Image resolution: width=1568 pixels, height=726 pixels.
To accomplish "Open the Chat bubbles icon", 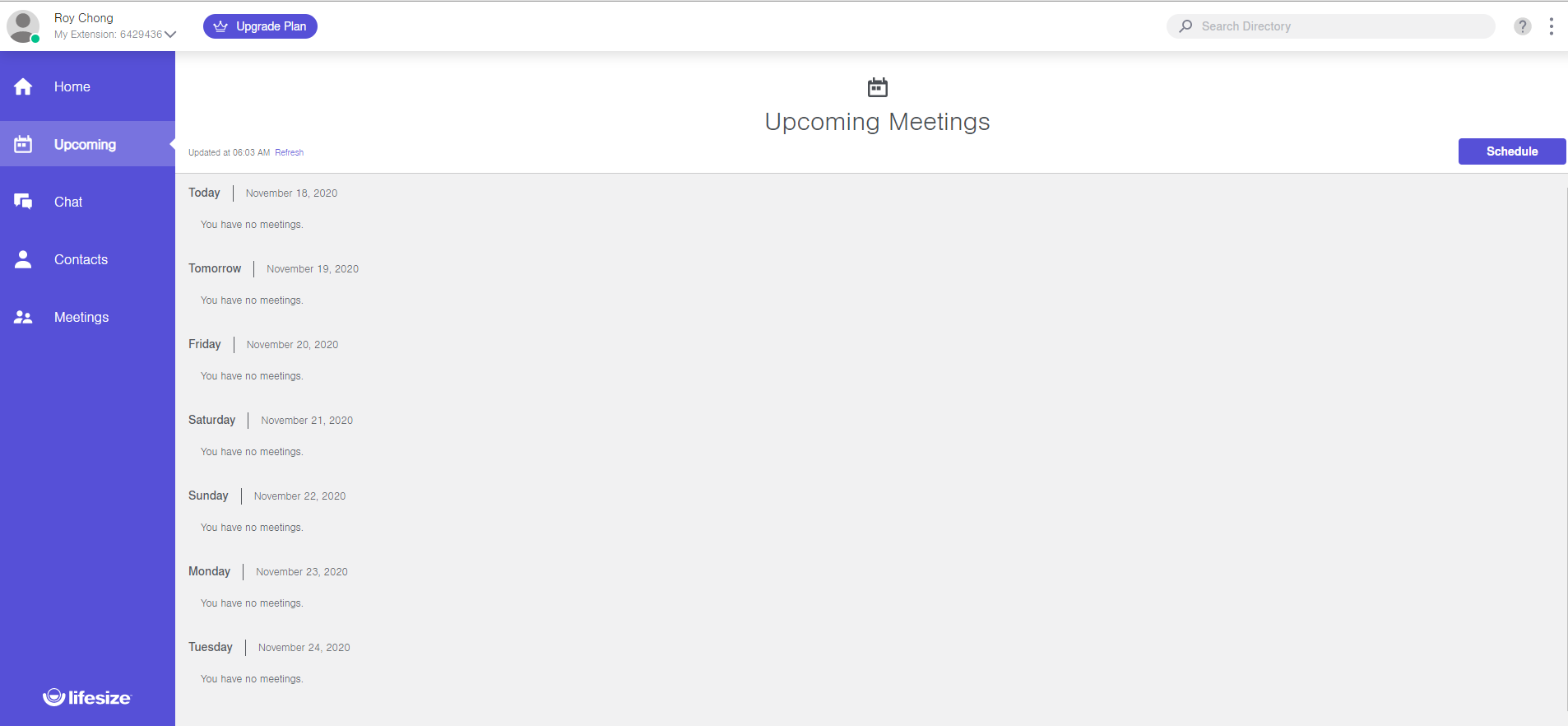I will pyautogui.click(x=23, y=202).
